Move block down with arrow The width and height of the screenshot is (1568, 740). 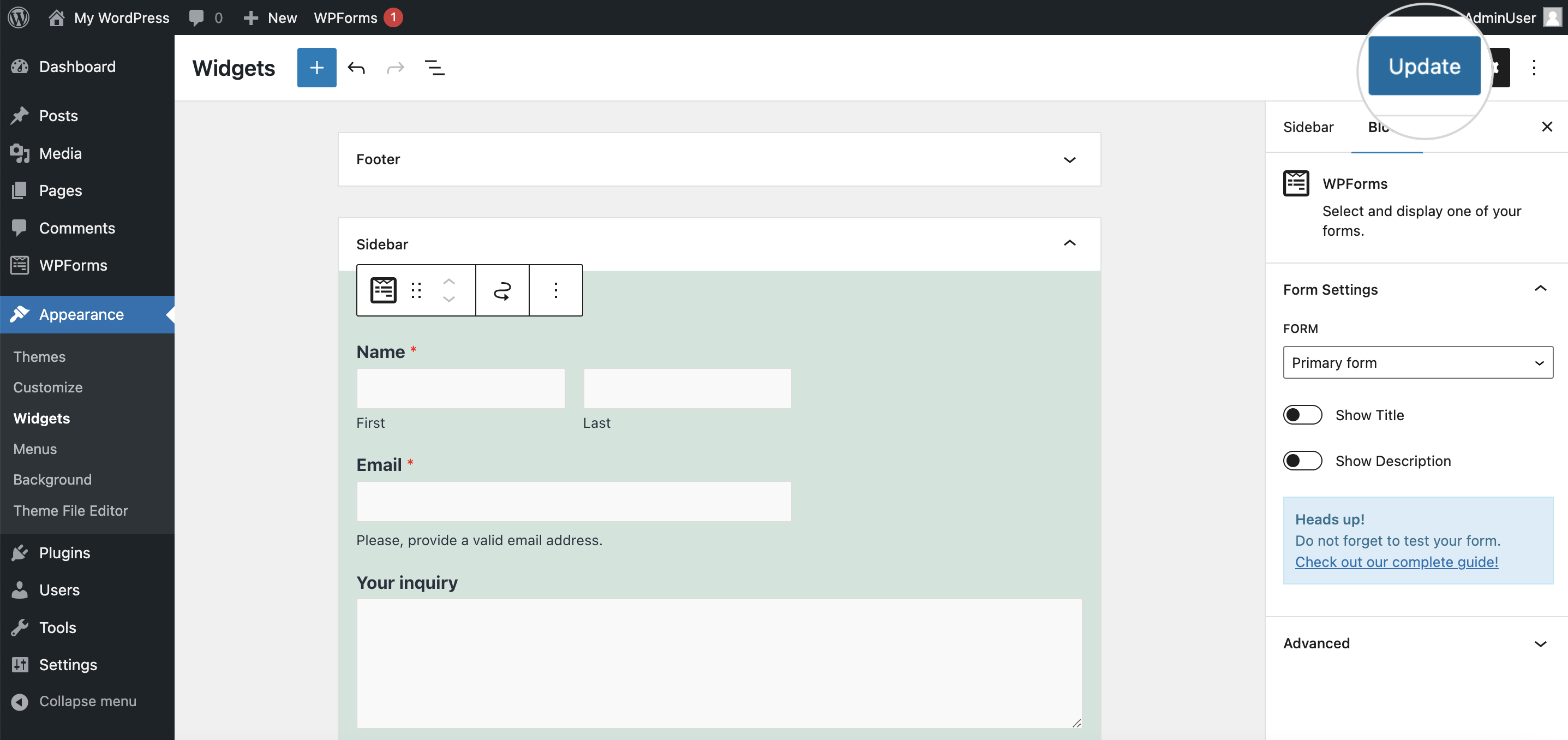pyautogui.click(x=448, y=299)
